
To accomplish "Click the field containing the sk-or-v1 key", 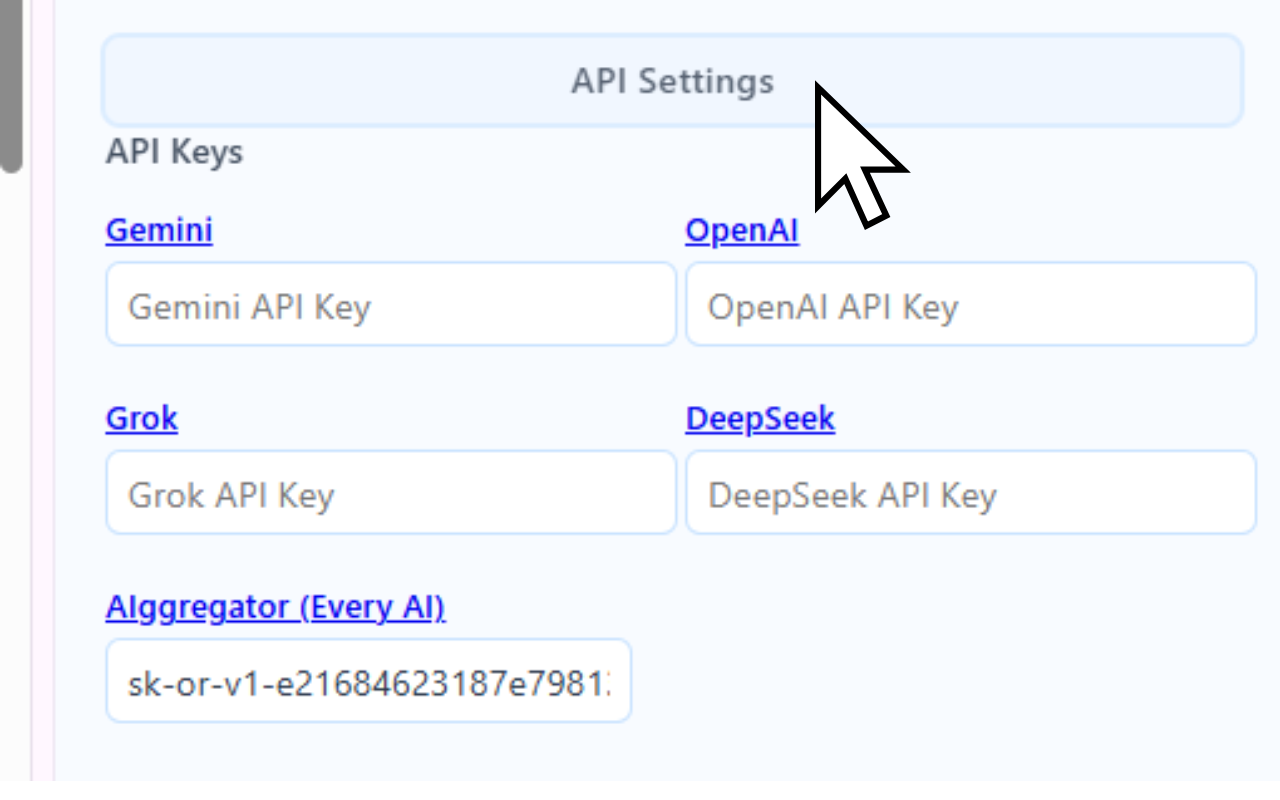I will (368, 681).
